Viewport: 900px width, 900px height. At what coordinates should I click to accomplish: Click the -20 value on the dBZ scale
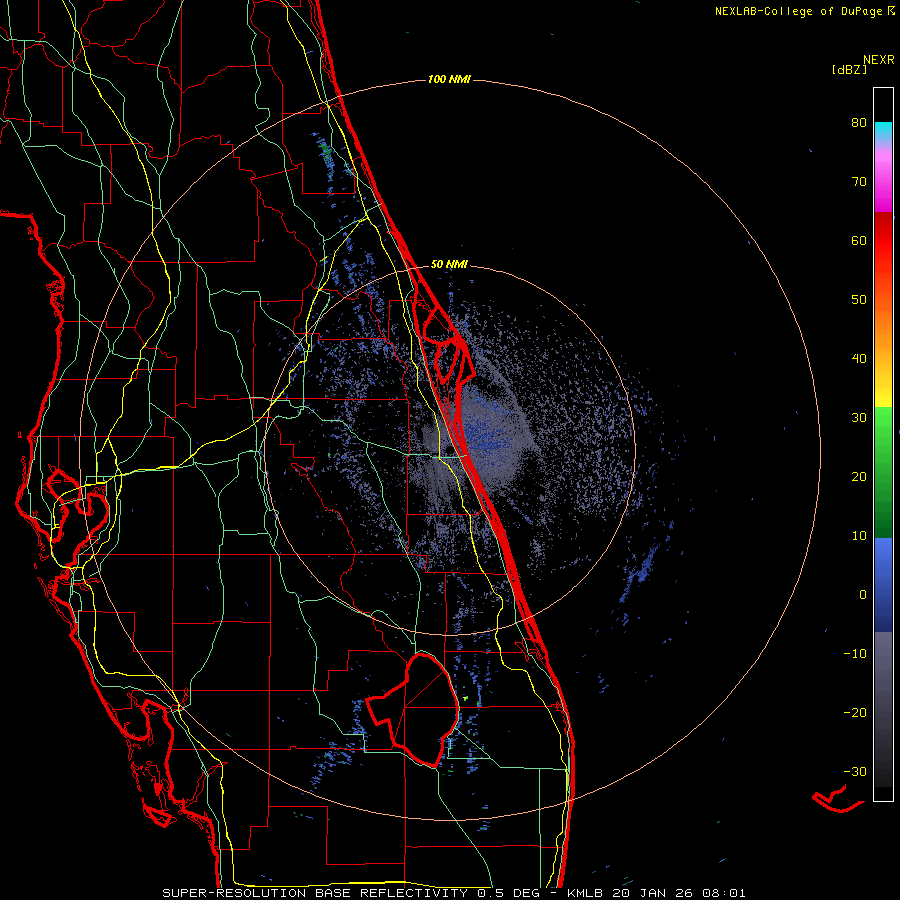click(x=855, y=713)
